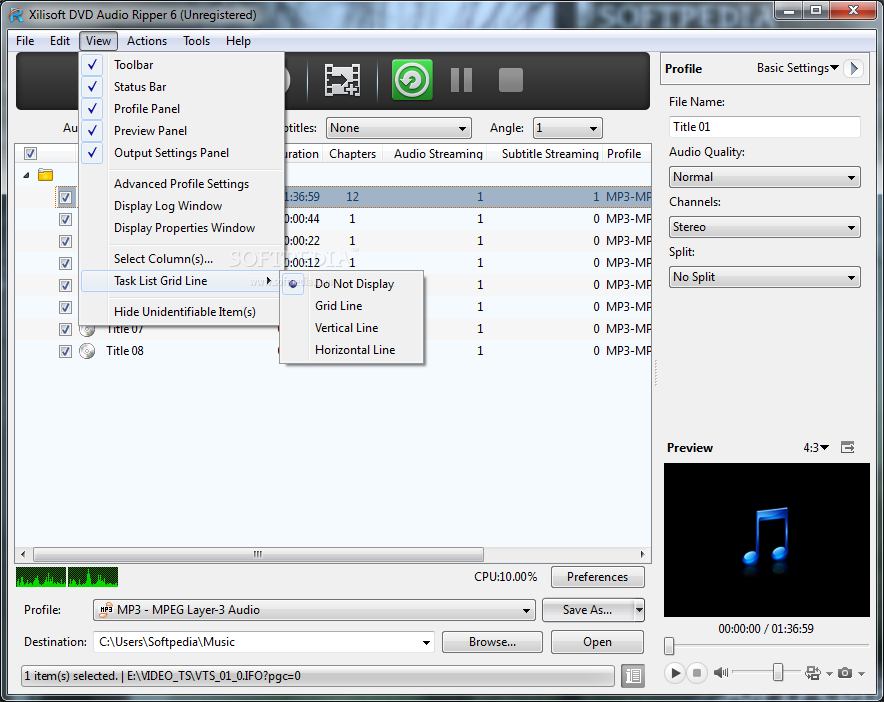Viewport: 884px width, 702px height.
Task: Open the Audio Quality dropdown
Action: click(x=764, y=177)
